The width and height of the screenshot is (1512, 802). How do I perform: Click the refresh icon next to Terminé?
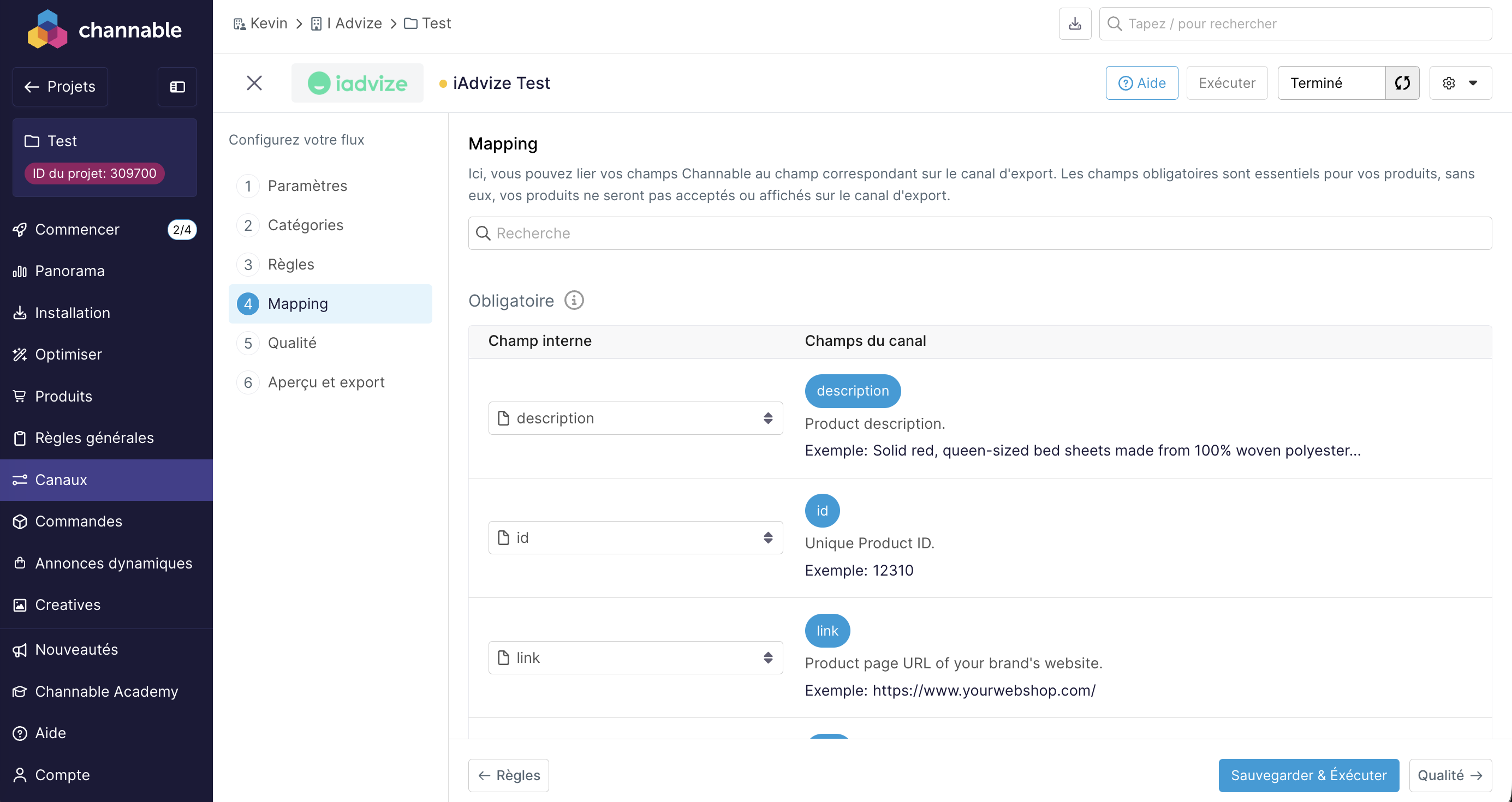point(1402,83)
